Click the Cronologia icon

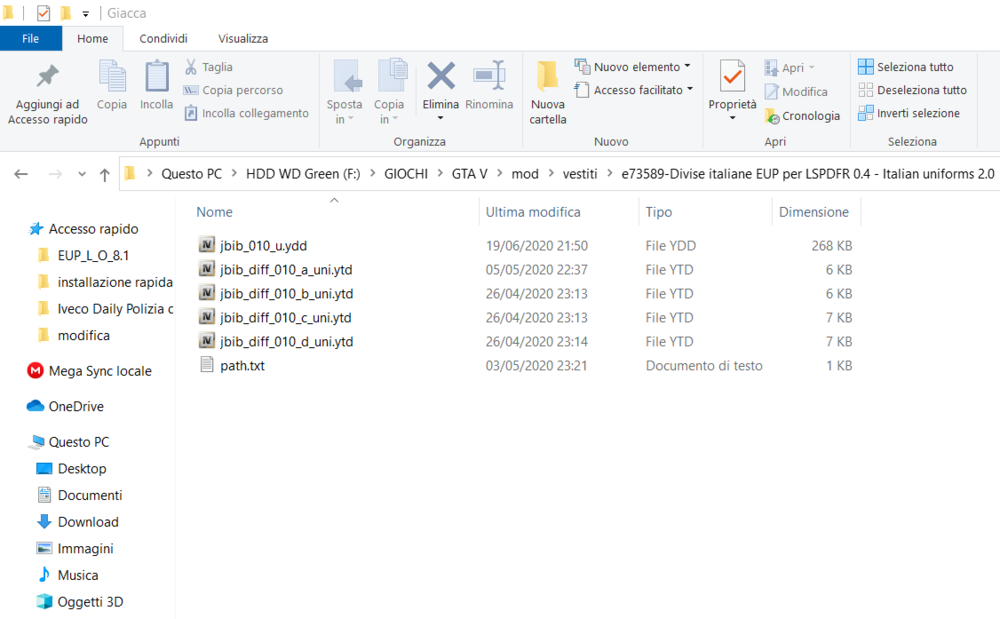click(x=771, y=115)
